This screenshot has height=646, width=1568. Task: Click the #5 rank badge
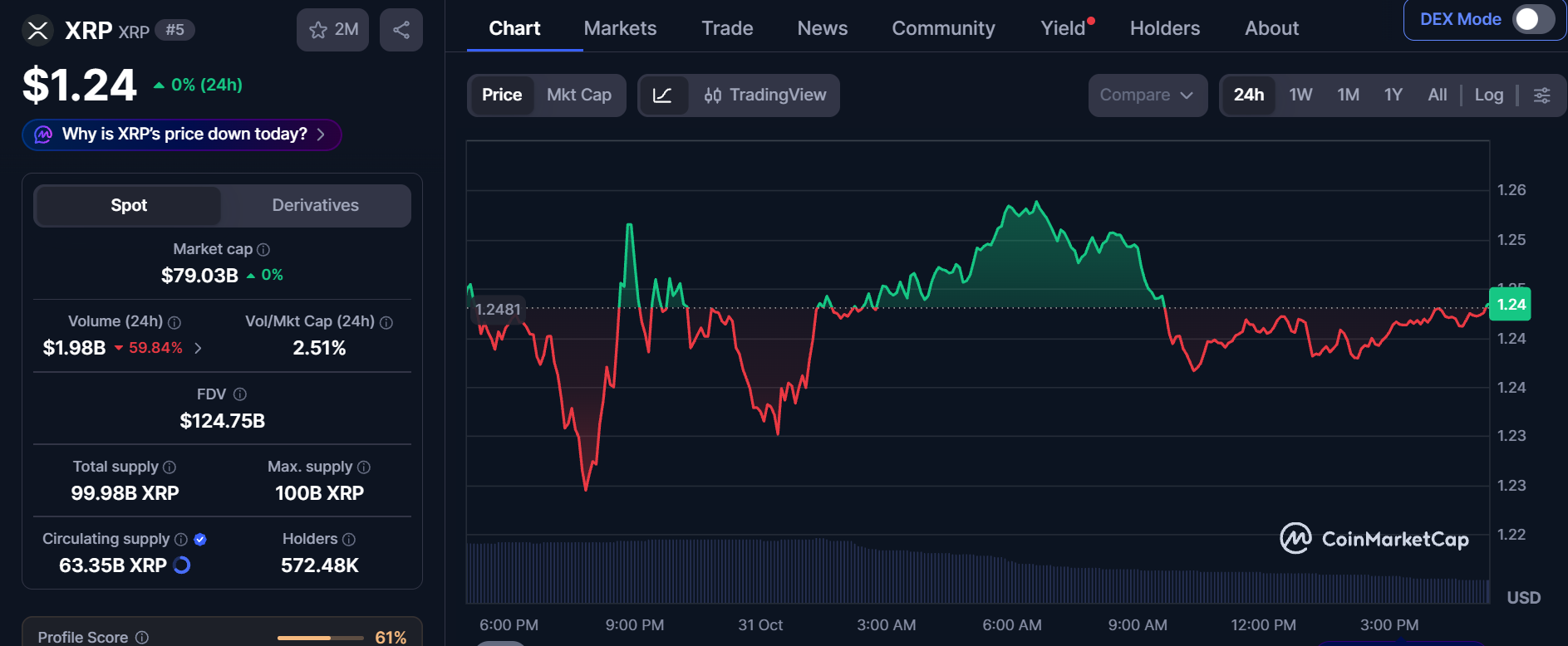[174, 30]
